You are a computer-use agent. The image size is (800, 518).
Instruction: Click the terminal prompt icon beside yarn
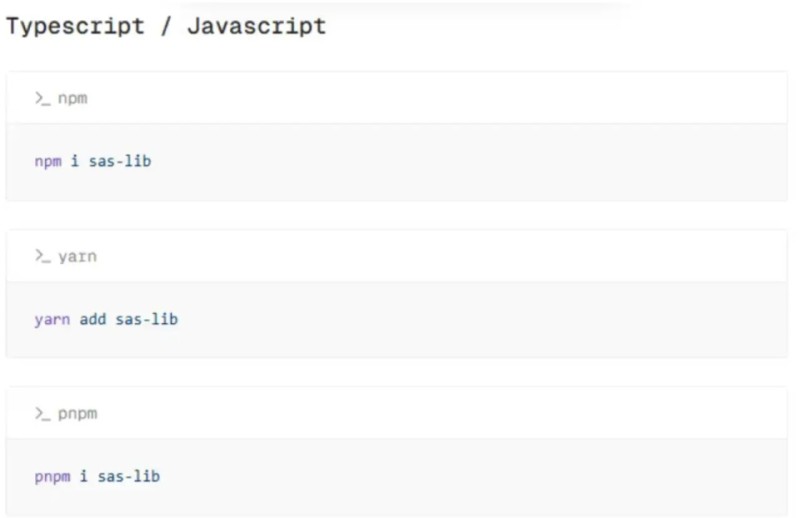pyautogui.click(x=43, y=256)
